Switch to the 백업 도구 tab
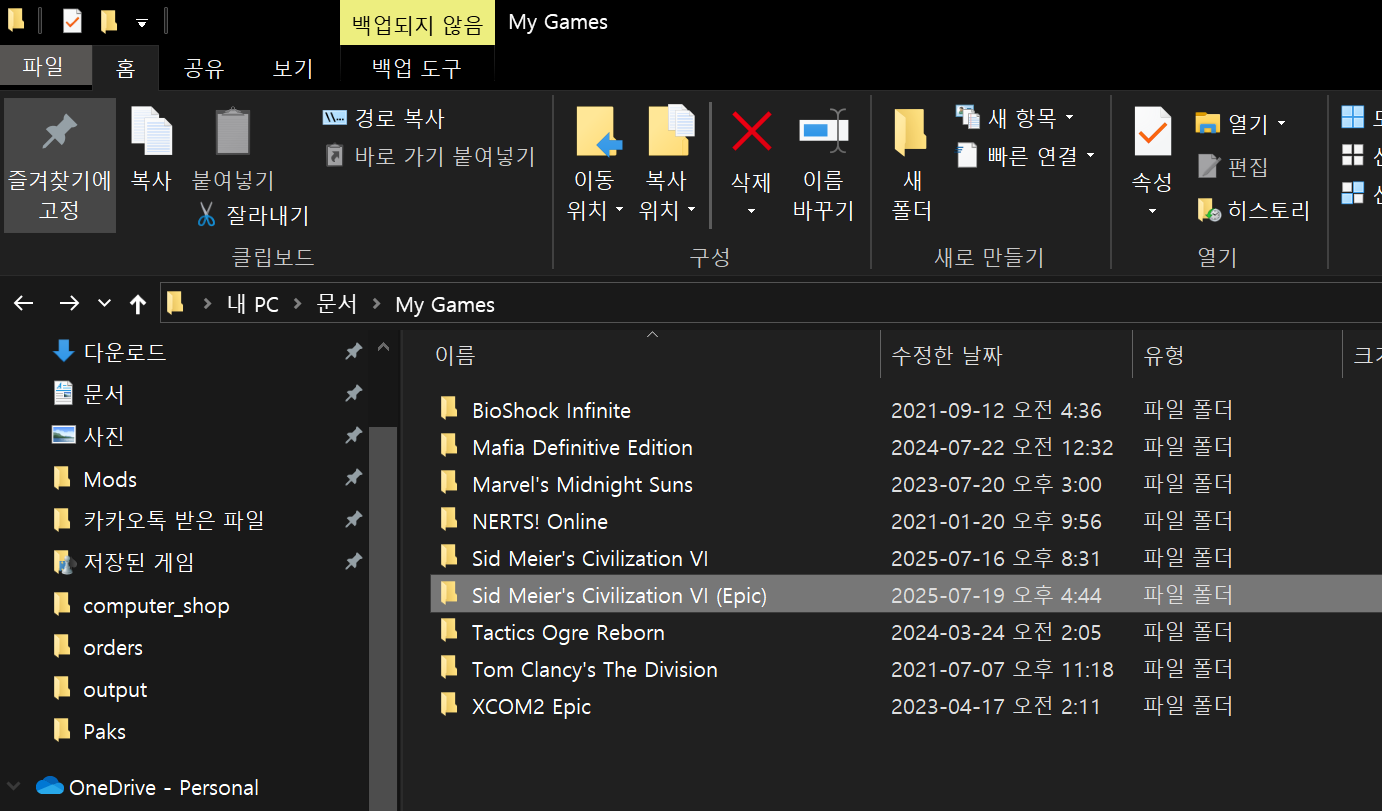 click(417, 68)
